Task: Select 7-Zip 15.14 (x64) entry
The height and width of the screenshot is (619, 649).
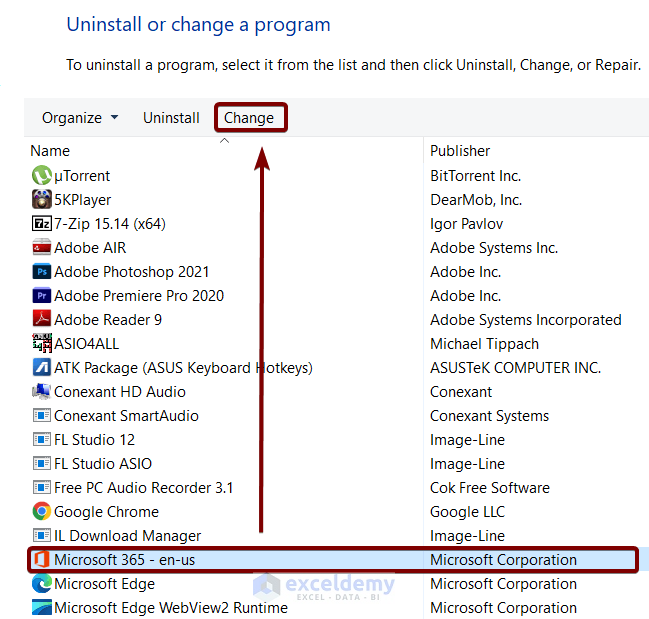Action: pyautogui.click(x=110, y=224)
